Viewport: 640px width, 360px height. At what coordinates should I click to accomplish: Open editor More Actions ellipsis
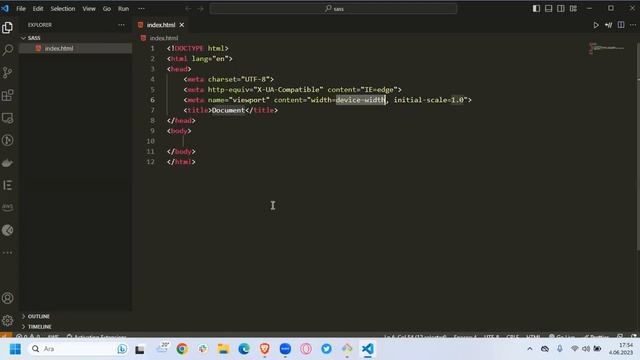tap(633, 25)
